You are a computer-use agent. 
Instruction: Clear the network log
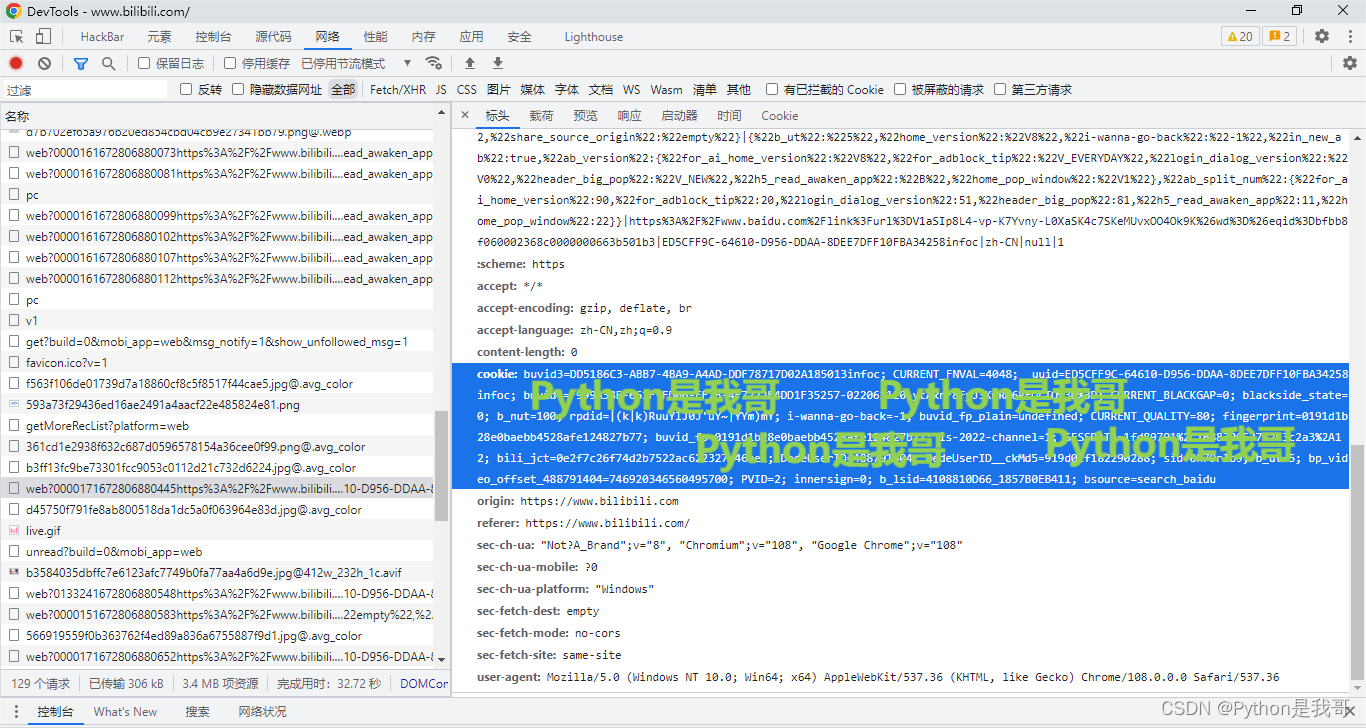[44, 63]
